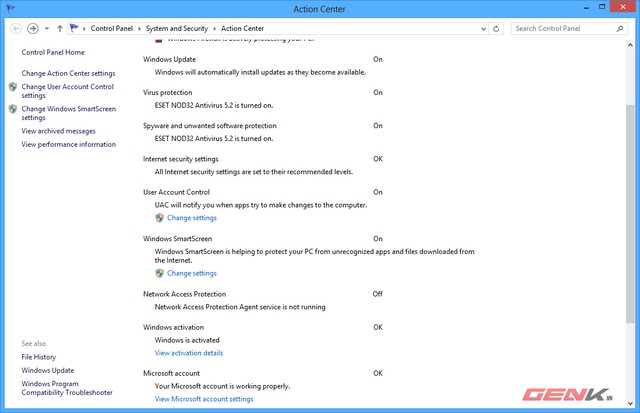Open View Microsoft account settings link
640x413 pixels.
coord(204,399)
